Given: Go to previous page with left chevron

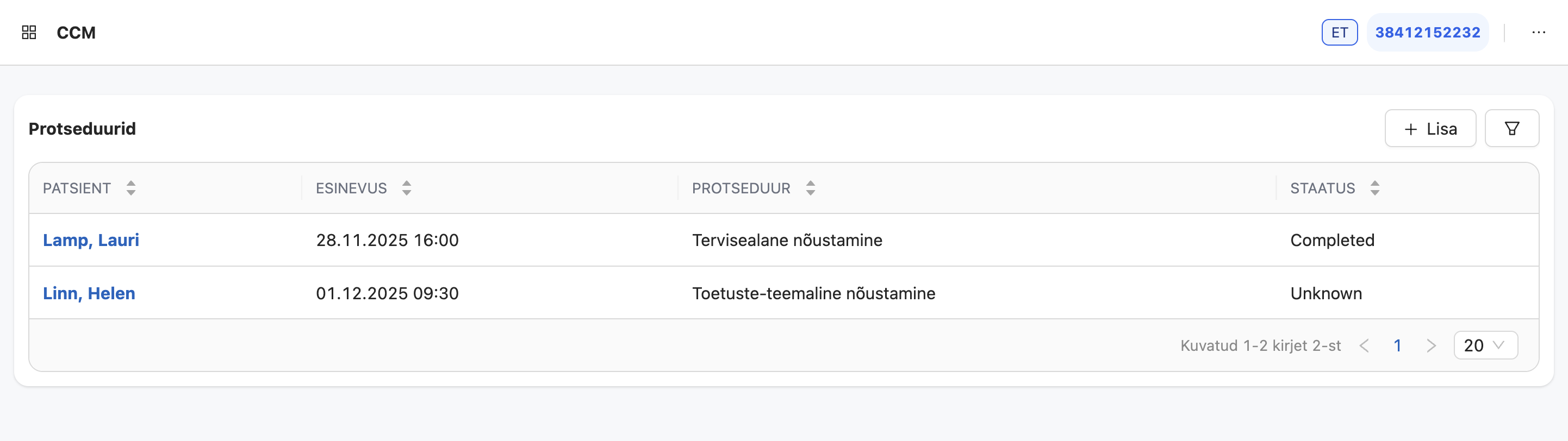Looking at the screenshot, I should click(x=1365, y=345).
